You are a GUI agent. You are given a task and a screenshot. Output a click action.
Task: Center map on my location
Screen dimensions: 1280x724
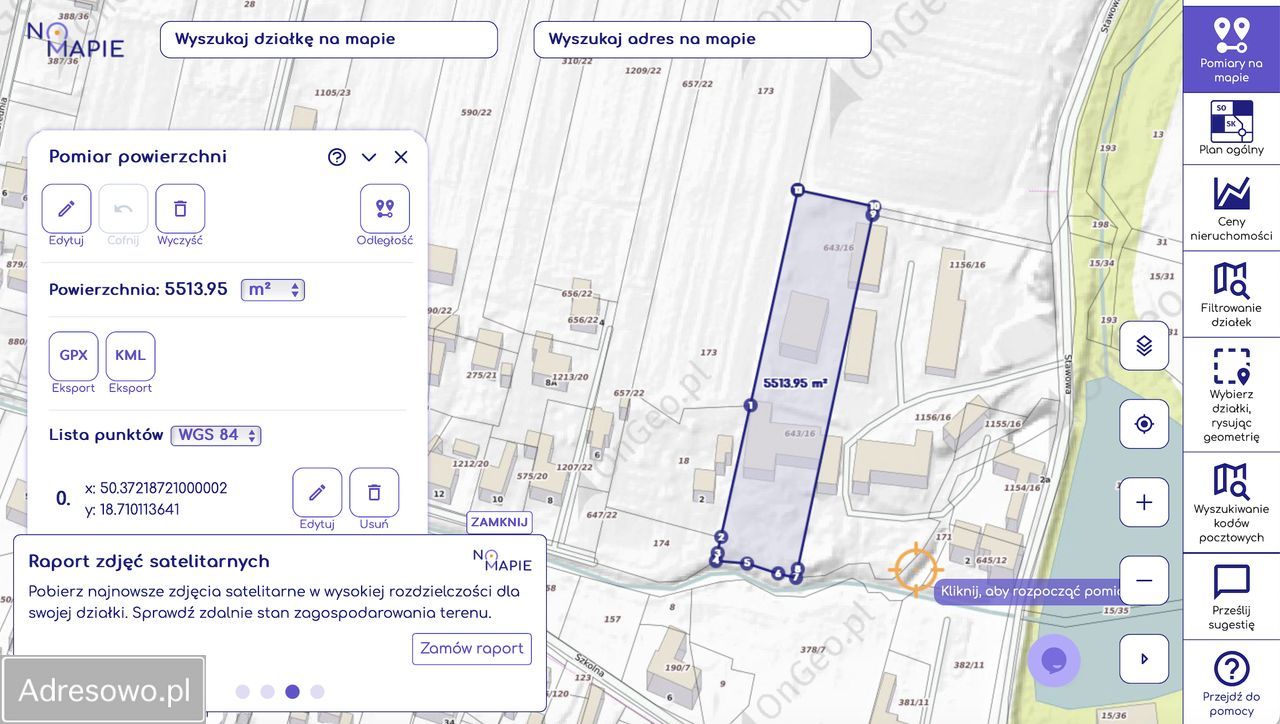(x=1144, y=424)
